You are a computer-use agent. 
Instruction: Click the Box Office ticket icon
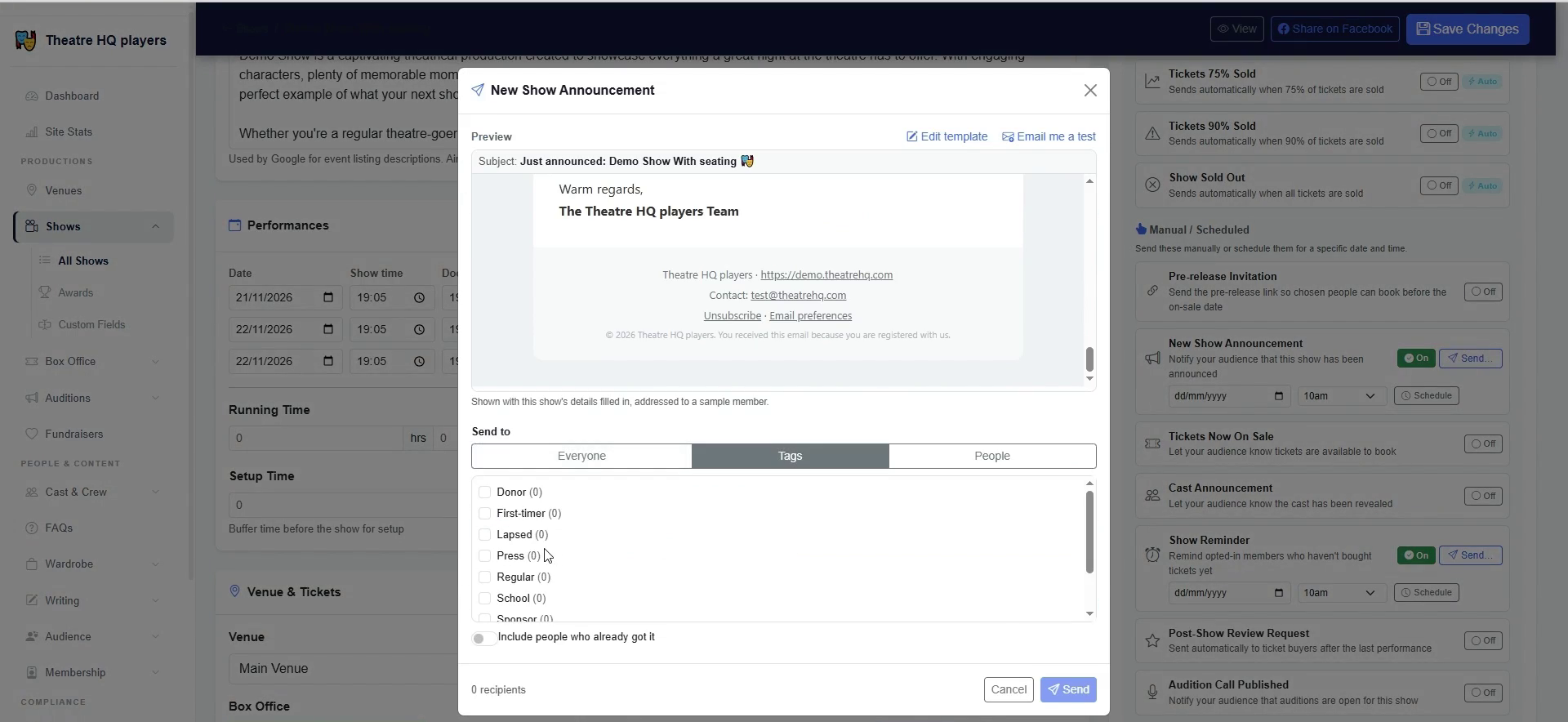point(32,361)
